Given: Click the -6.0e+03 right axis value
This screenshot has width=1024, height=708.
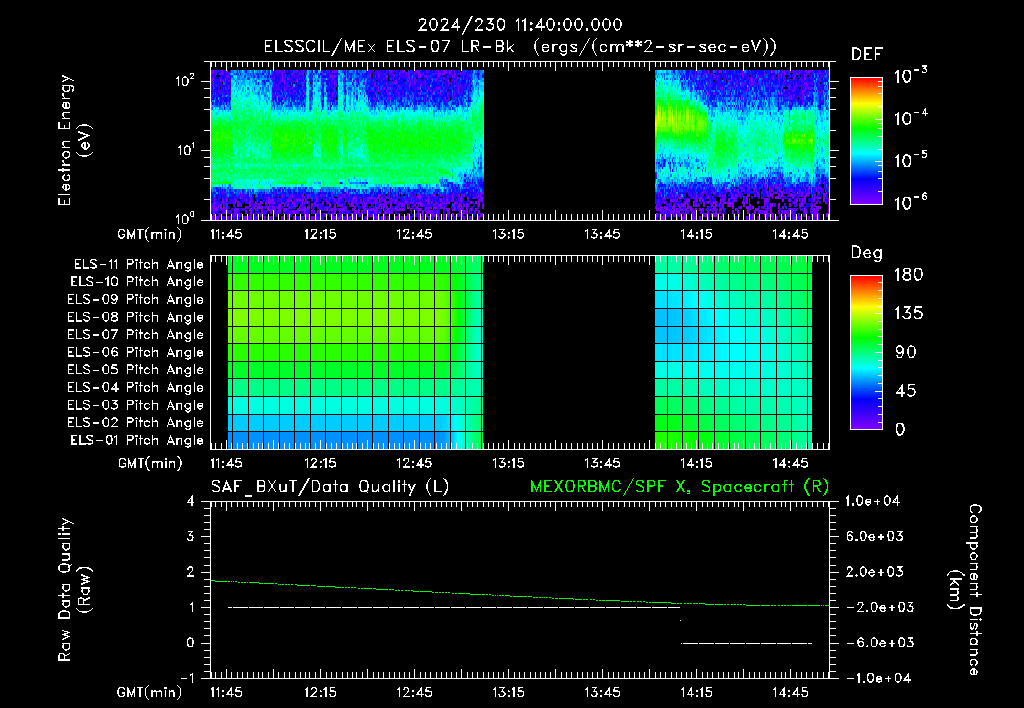Looking at the screenshot, I should [x=880, y=643].
